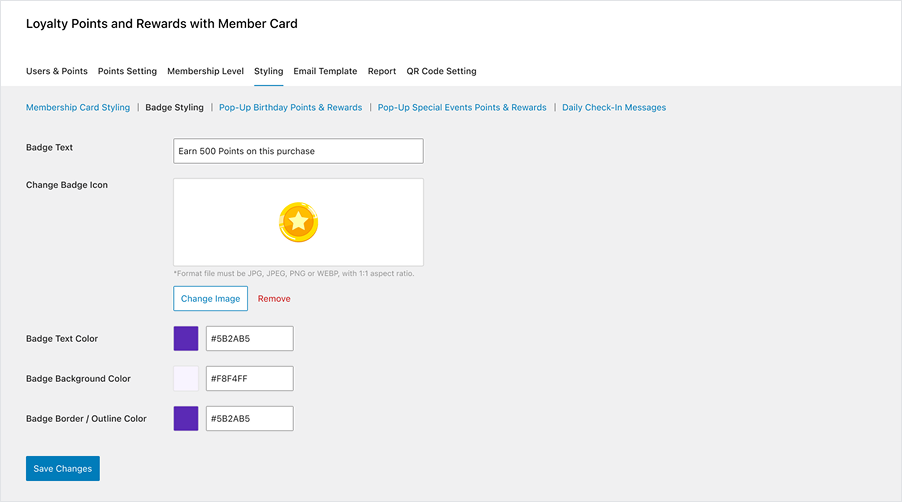Open Pop-Up Birthday Points & Rewards link
This screenshot has width=902, height=502.
pos(290,108)
